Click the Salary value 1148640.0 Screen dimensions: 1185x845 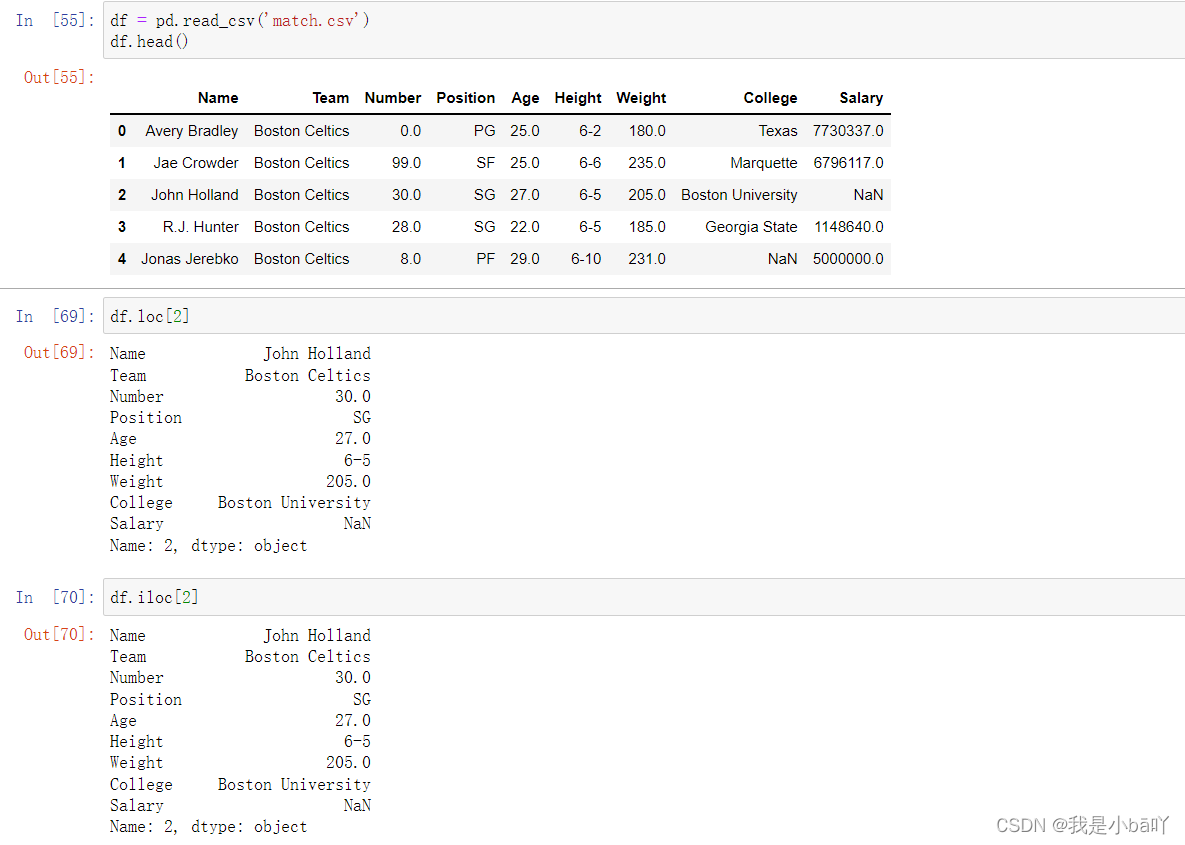click(849, 227)
